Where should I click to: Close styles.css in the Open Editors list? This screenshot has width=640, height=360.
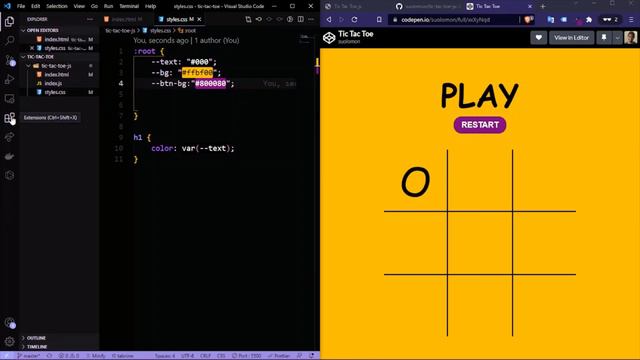click(x=32, y=48)
